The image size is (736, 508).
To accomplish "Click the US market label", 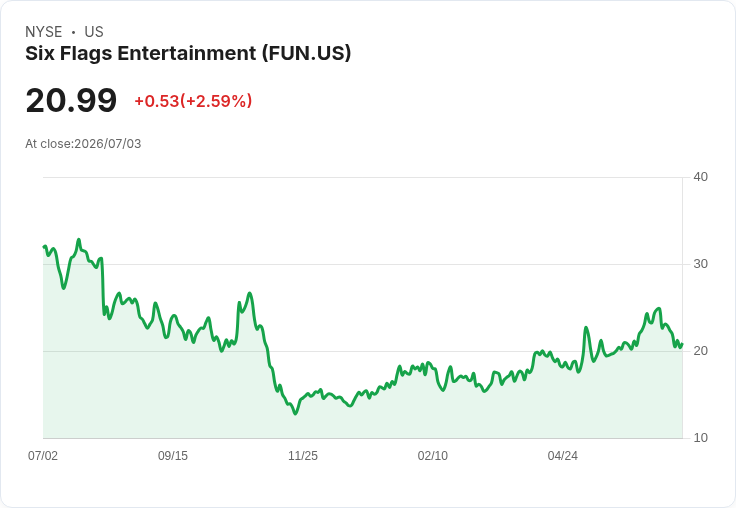I will [x=94, y=32].
